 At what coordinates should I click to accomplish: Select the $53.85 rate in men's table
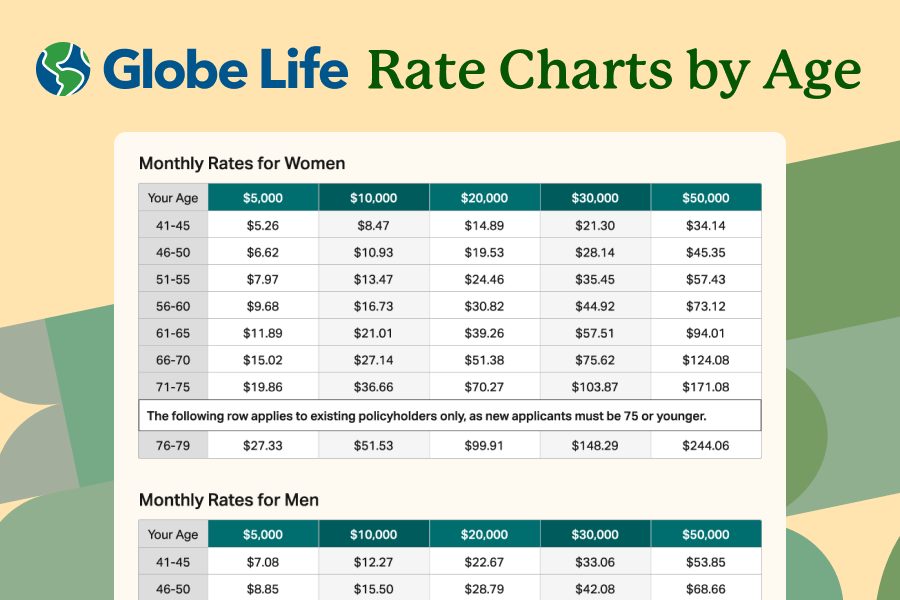tap(706, 562)
